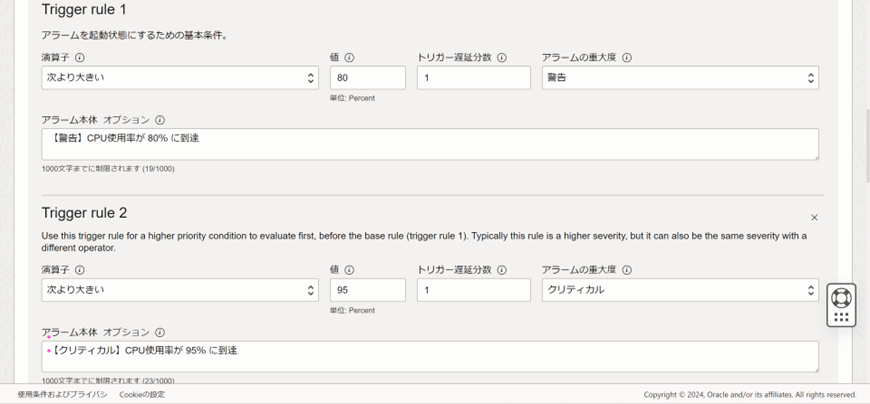
Task: Click info icon beside Trigger rule 2 アラームの重大度
Action: tap(627, 270)
